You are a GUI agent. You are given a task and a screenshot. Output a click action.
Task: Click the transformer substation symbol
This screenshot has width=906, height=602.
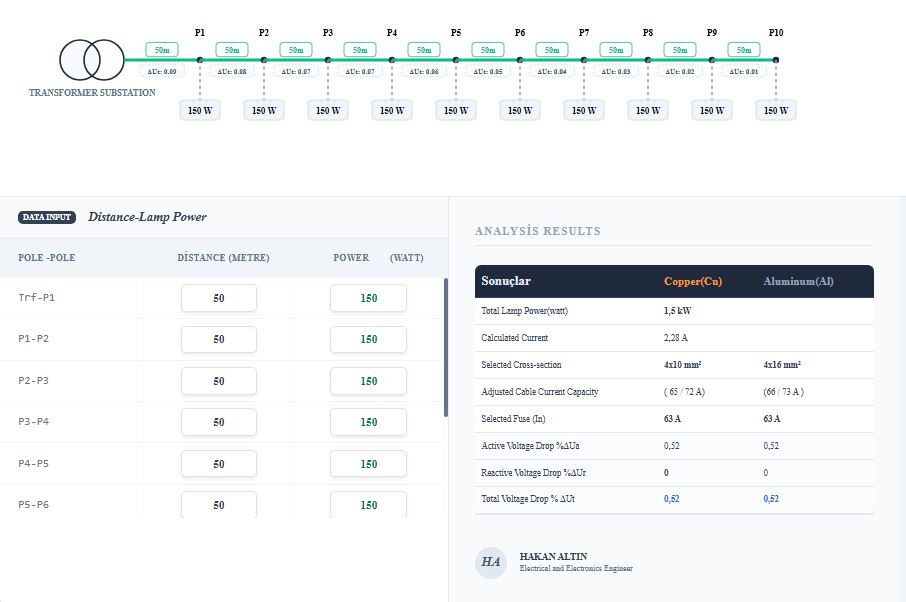(92, 60)
